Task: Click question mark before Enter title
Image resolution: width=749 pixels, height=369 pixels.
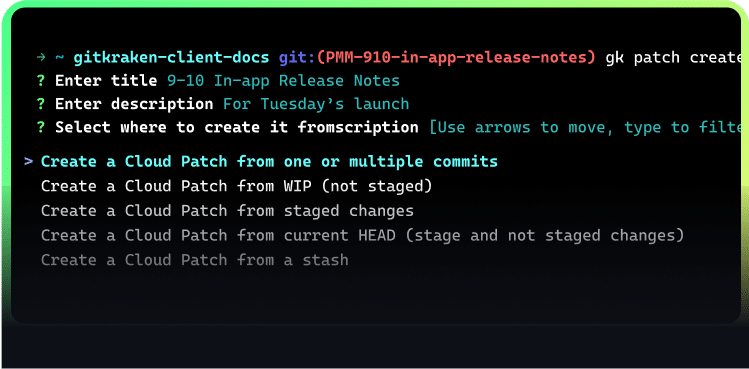Action: (41, 81)
